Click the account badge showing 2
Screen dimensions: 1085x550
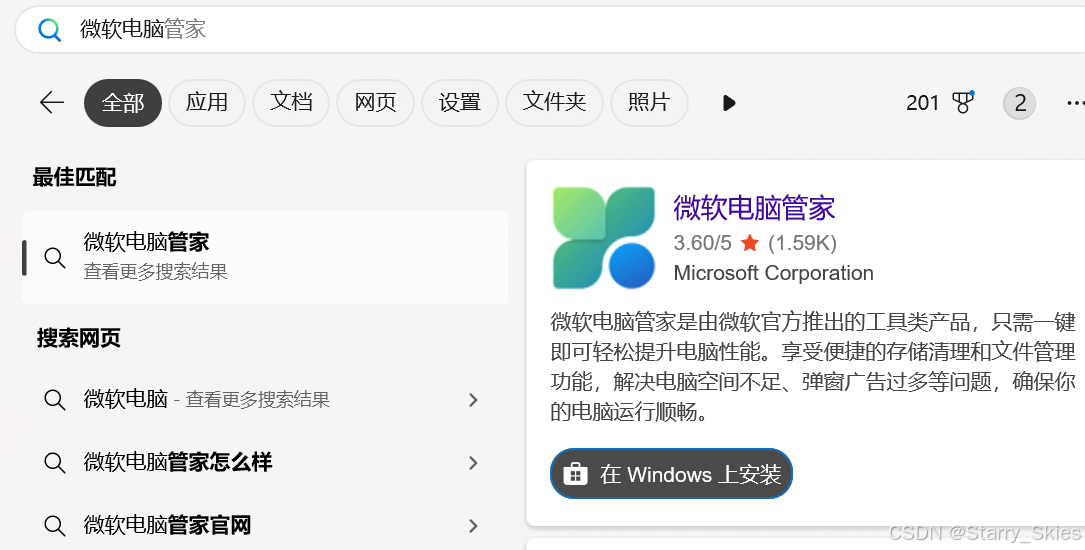(1019, 103)
